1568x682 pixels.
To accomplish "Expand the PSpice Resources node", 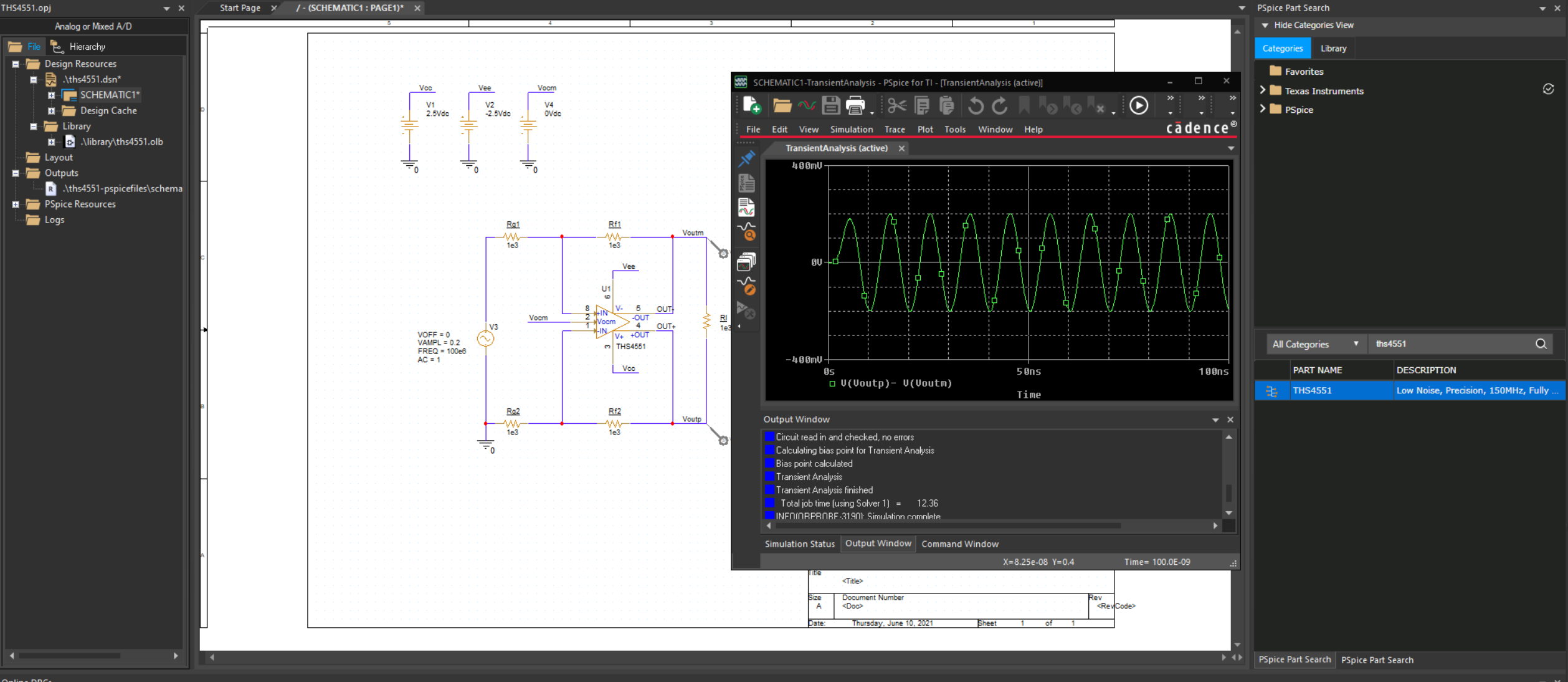I will (16, 204).
